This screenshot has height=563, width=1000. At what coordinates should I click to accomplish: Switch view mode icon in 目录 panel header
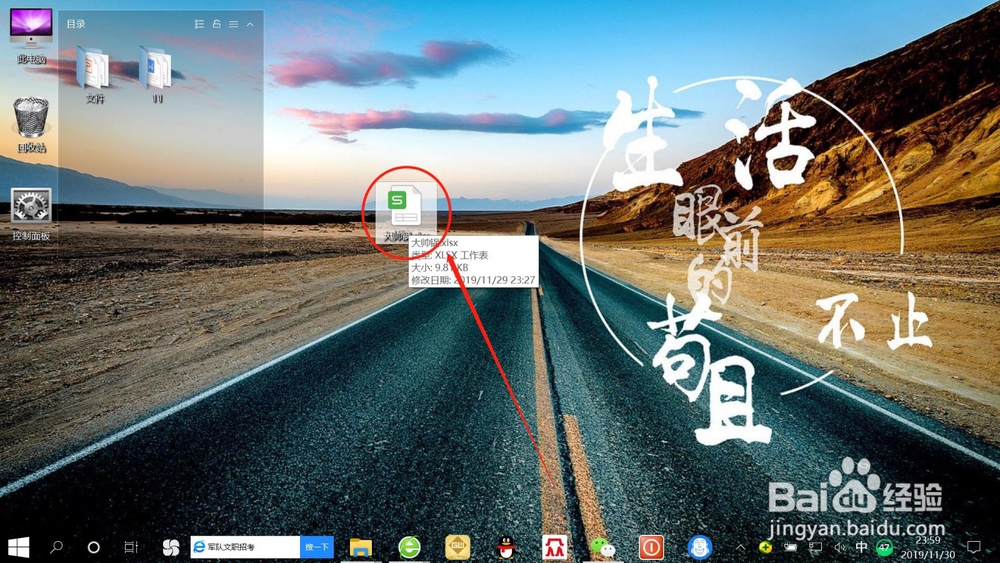tap(200, 24)
